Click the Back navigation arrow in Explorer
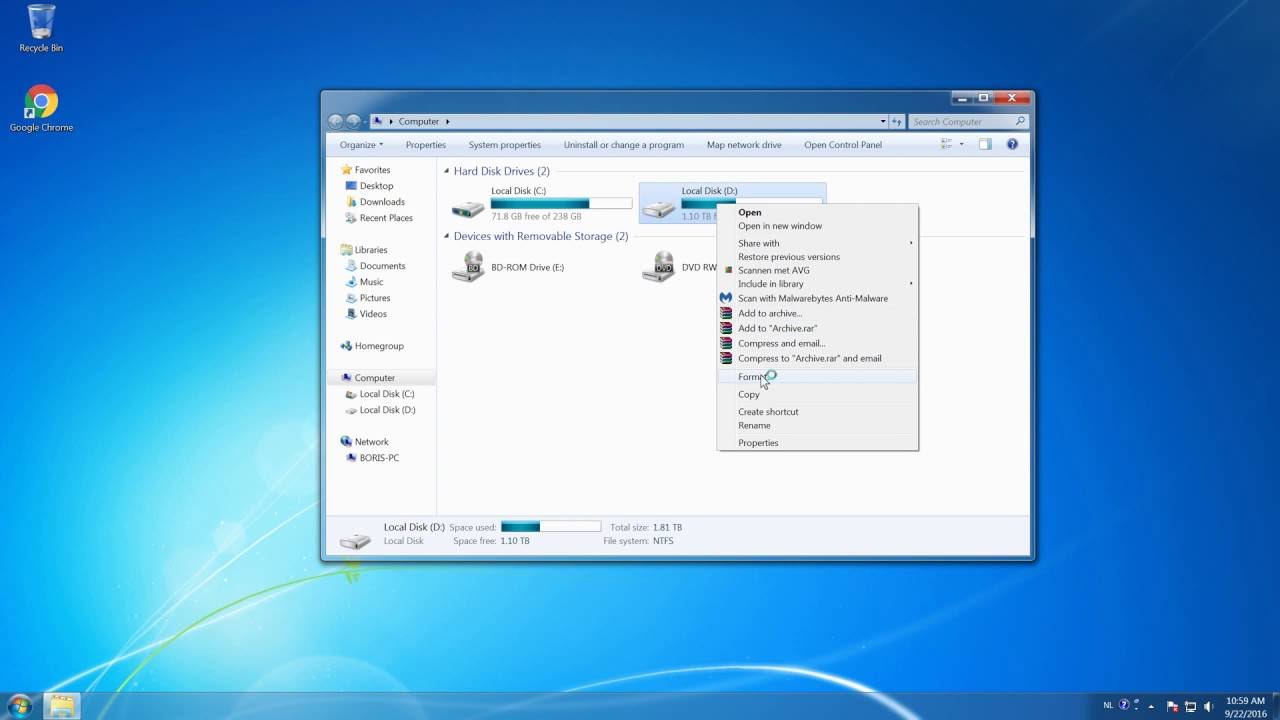 tap(336, 121)
